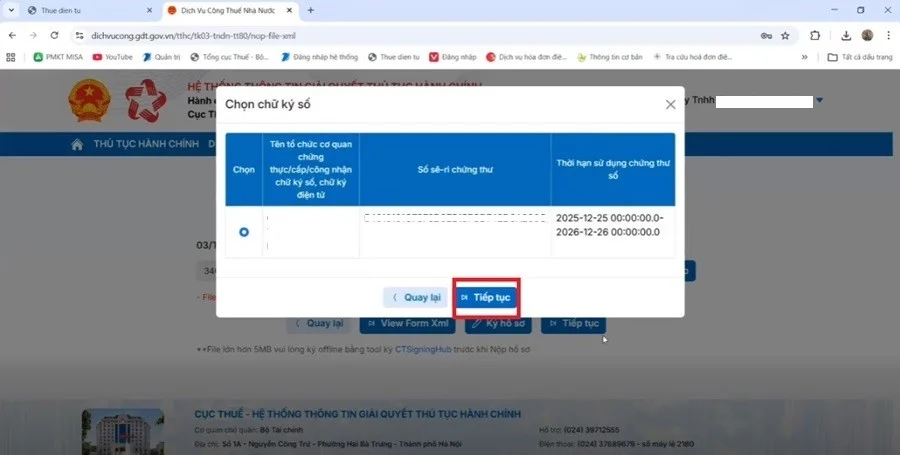Expand the company account dropdown arrow
Image resolution: width=900 pixels, height=455 pixels.
coord(820,101)
